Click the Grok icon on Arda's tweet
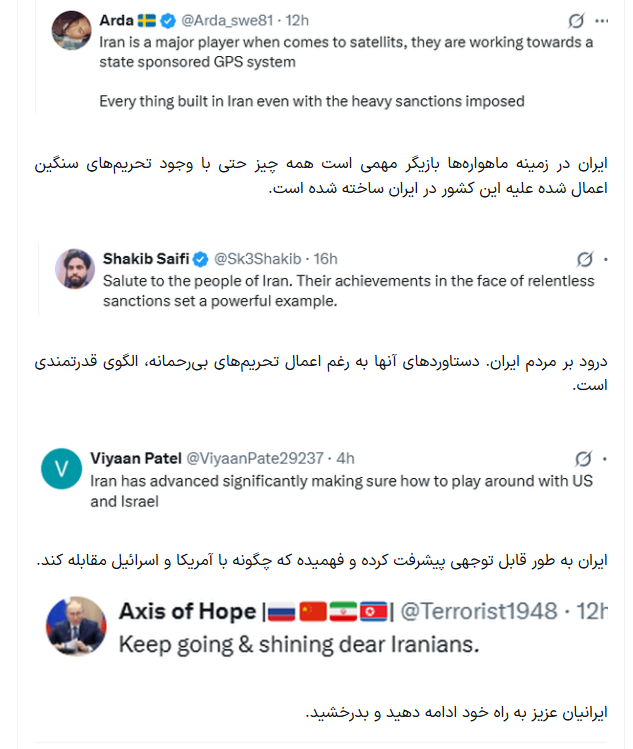The image size is (633, 749). tap(576, 20)
